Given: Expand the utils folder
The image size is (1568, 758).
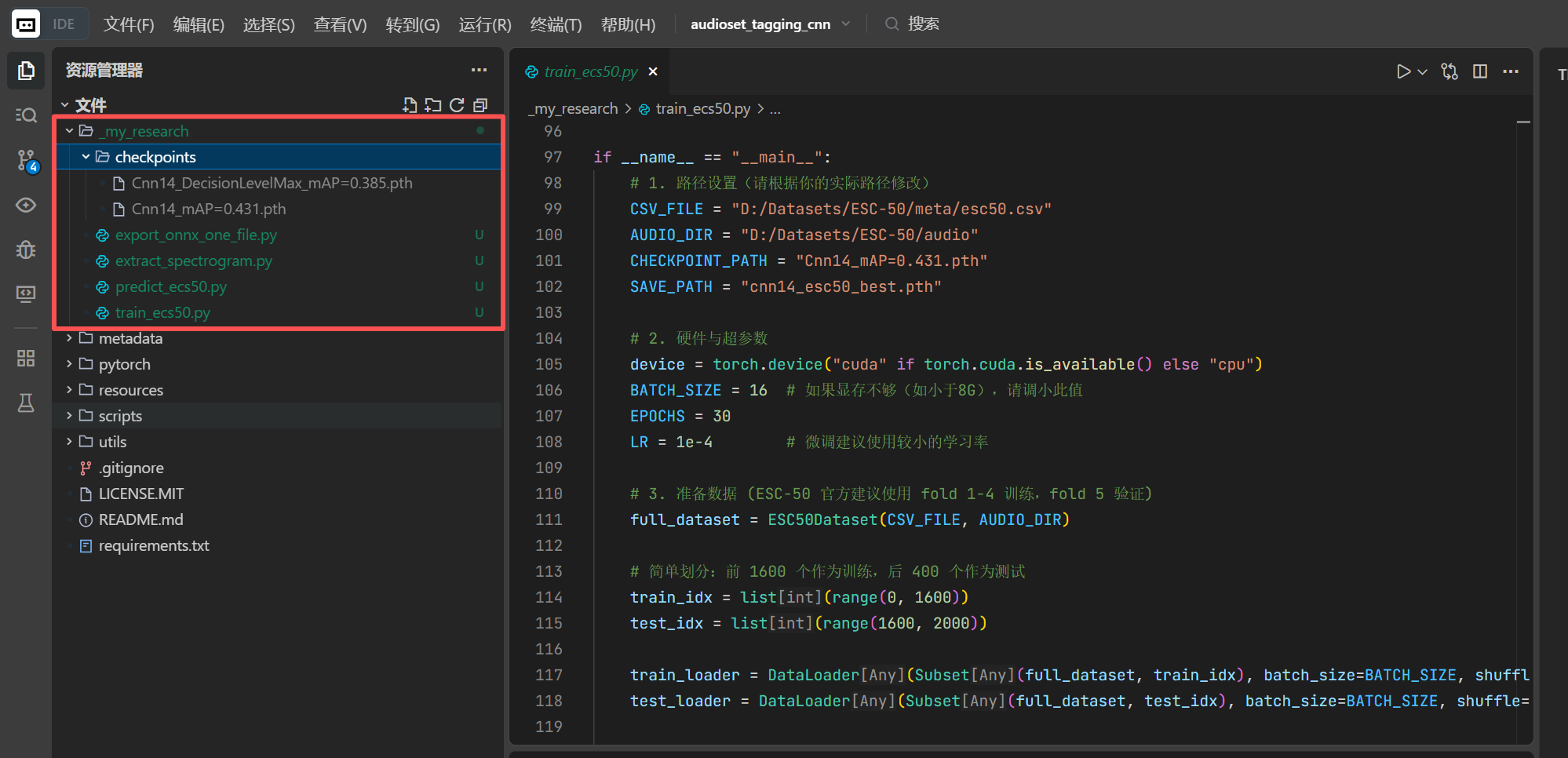Looking at the screenshot, I should pyautogui.click(x=69, y=442).
